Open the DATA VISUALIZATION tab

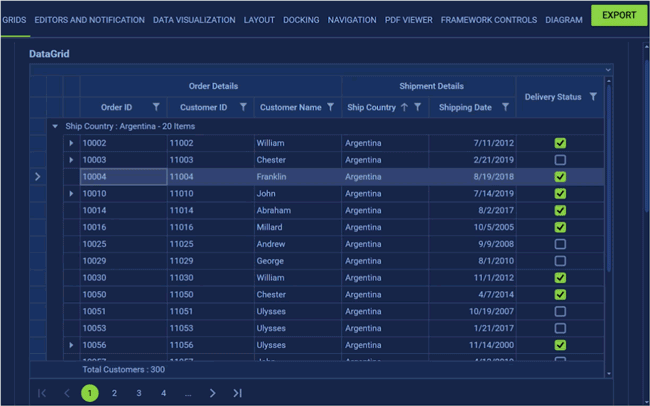point(194,20)
